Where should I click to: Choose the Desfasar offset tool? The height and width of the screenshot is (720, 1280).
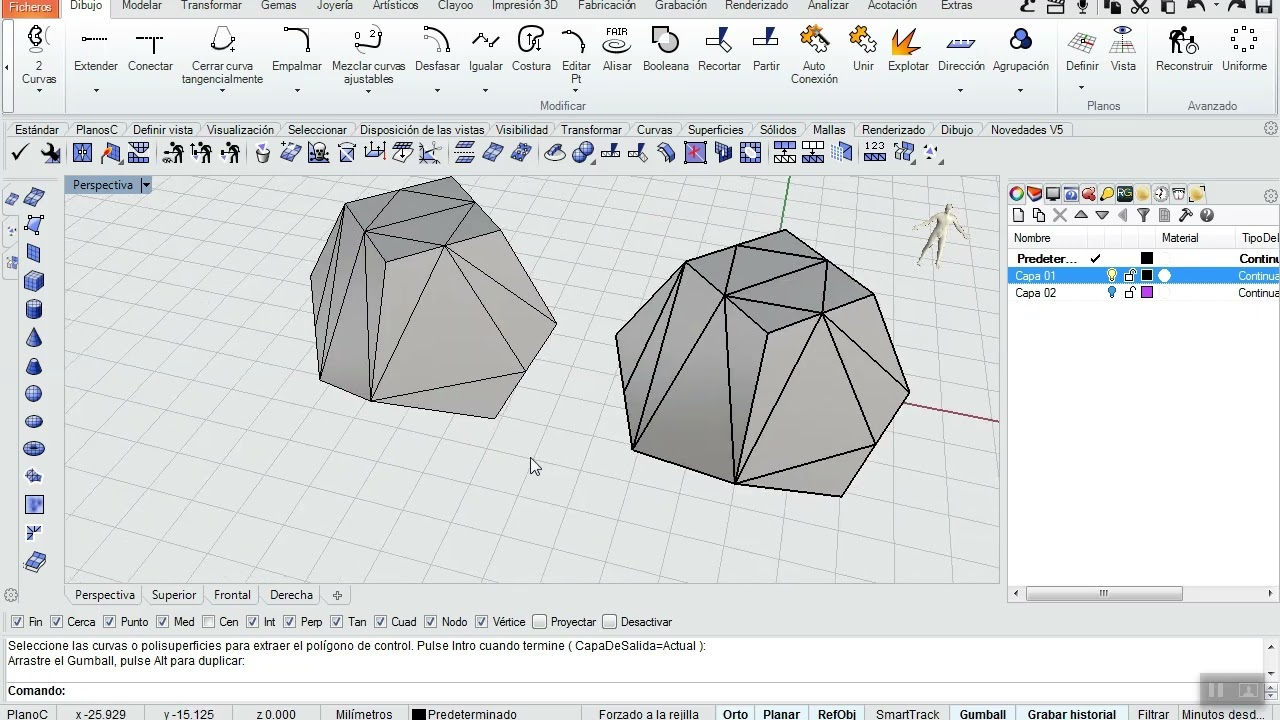tap(437, 50)
